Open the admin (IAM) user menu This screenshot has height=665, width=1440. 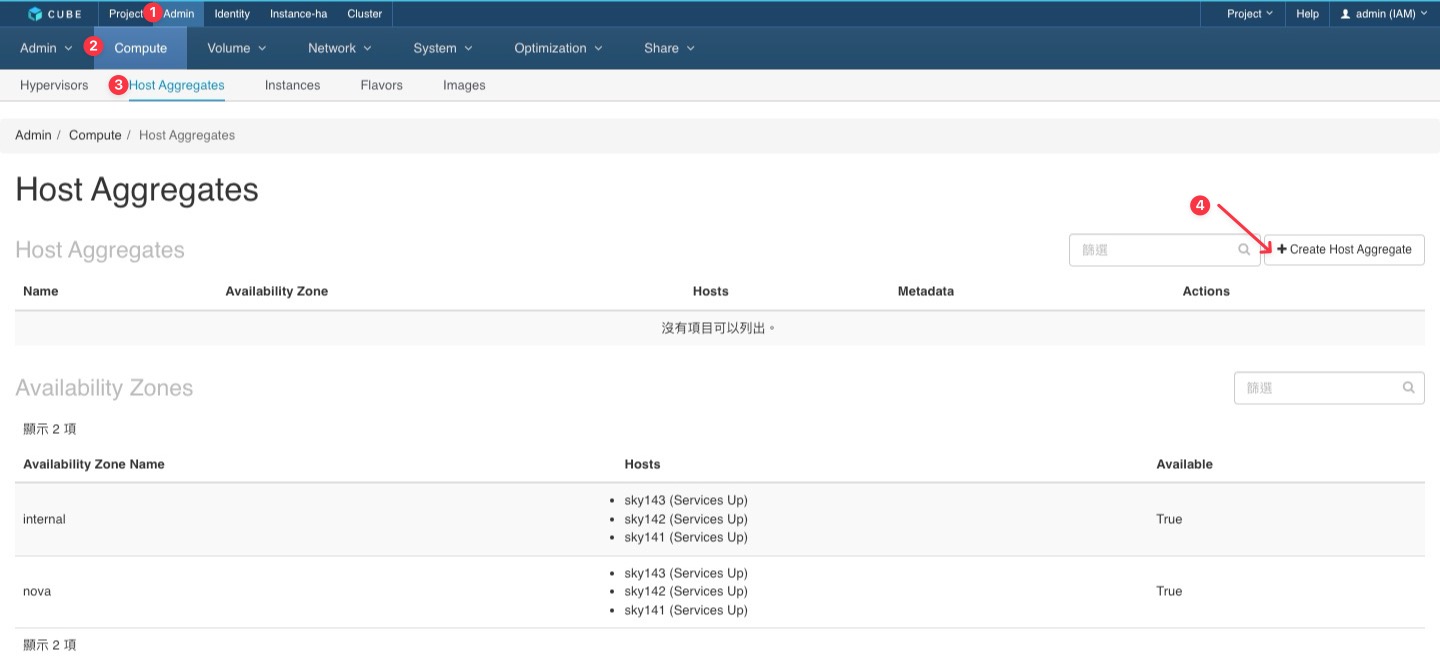point(1384,14)
